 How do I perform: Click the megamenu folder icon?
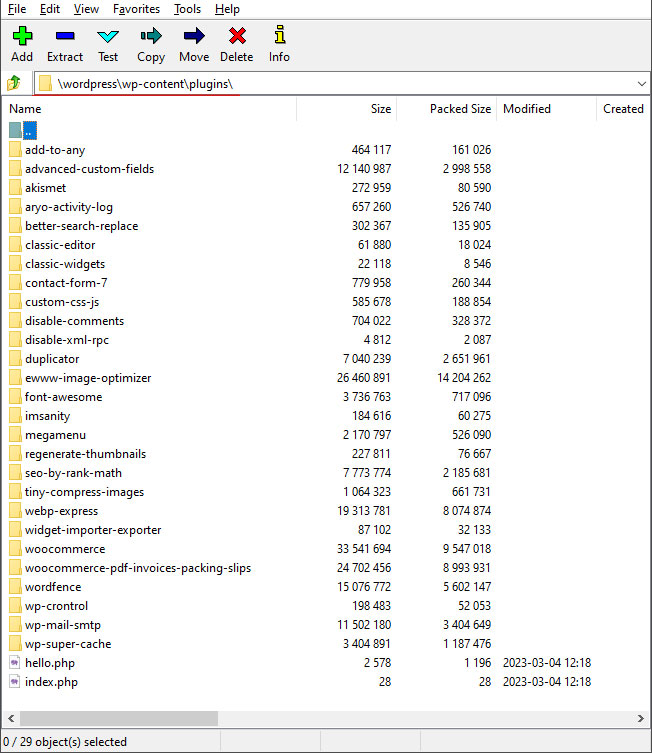pyautogui.click(x=15, y=435)
